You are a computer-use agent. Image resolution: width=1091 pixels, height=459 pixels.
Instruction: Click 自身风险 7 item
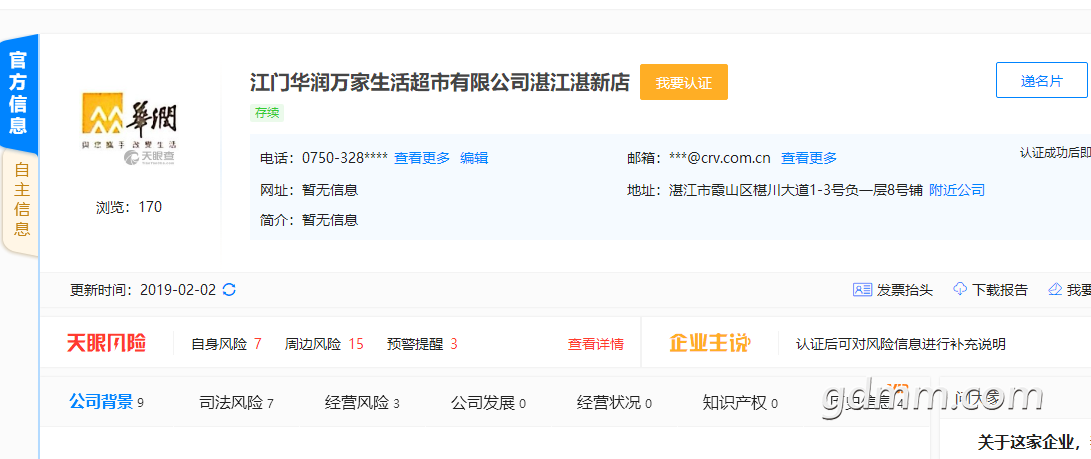pos(226,344)
